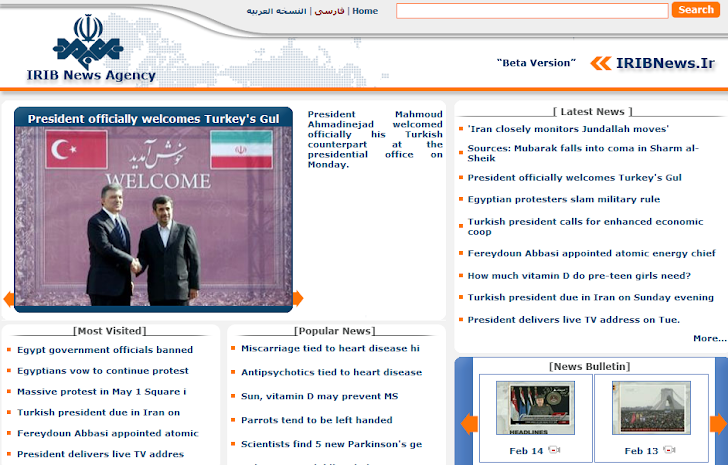Advance headline slideshow with right orange arrow
Screen dimensions: 728x465
(298, 298)
